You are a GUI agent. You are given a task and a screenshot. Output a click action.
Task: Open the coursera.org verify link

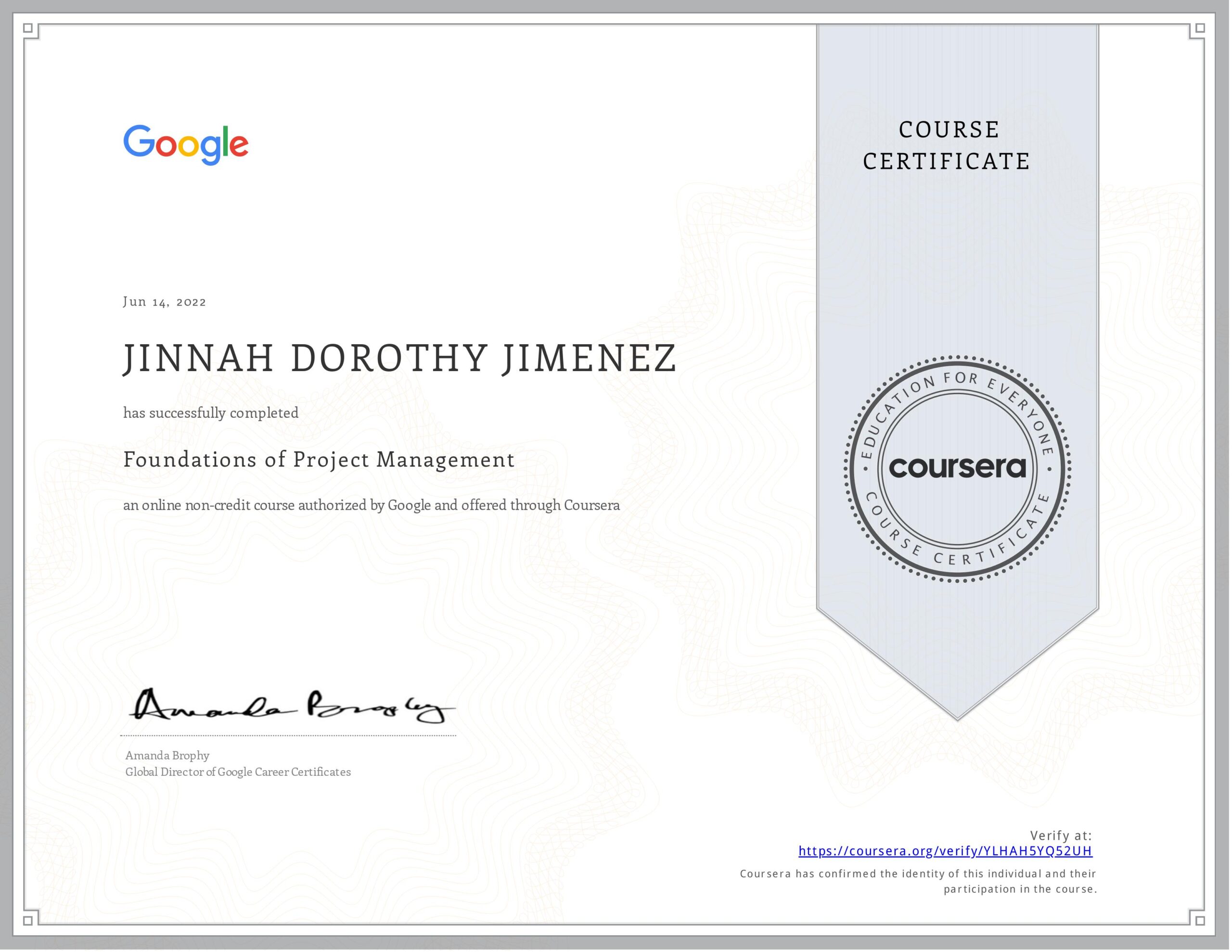[946, 851]
